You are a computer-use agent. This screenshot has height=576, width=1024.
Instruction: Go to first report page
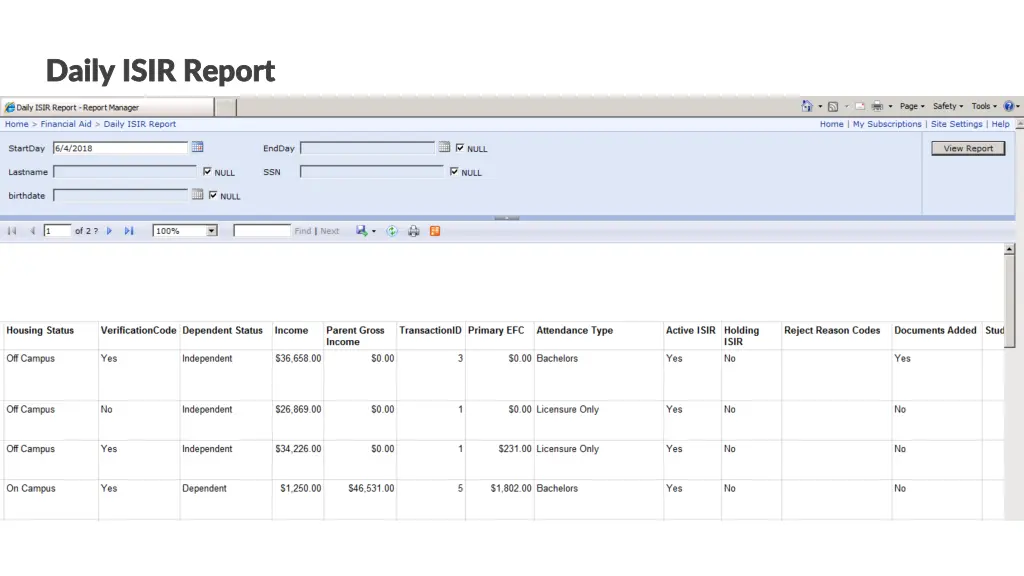pyautogui.click(x=12, y=231)
